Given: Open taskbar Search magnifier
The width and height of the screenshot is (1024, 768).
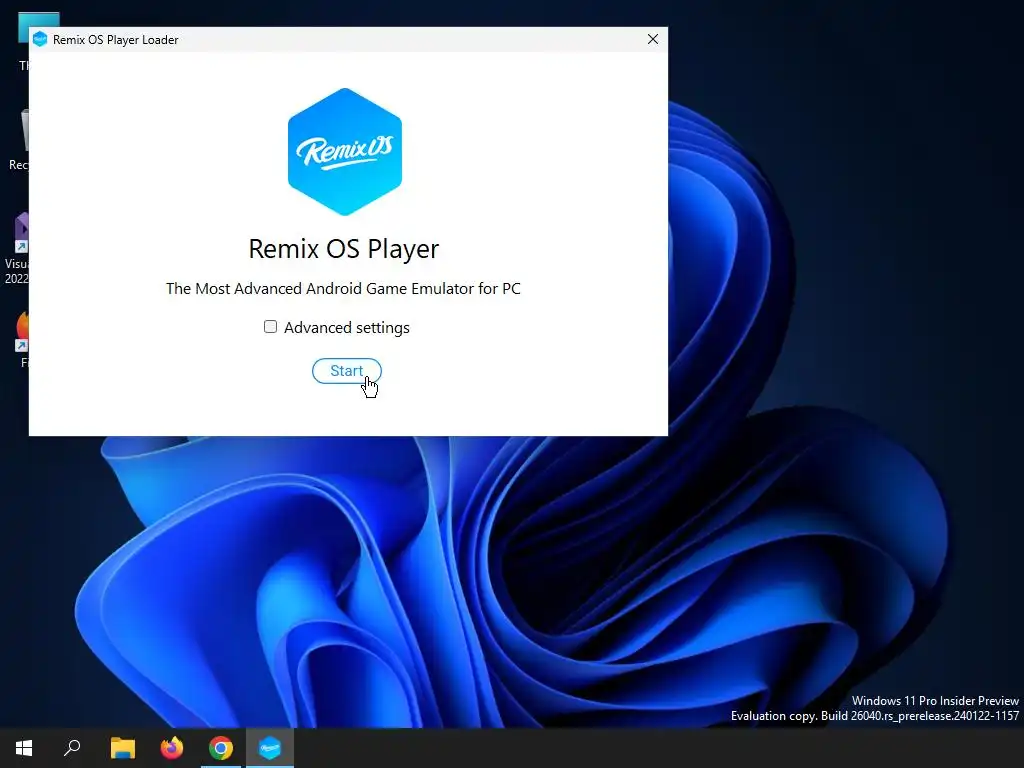Looking at the screenshot, I should 72,748.
